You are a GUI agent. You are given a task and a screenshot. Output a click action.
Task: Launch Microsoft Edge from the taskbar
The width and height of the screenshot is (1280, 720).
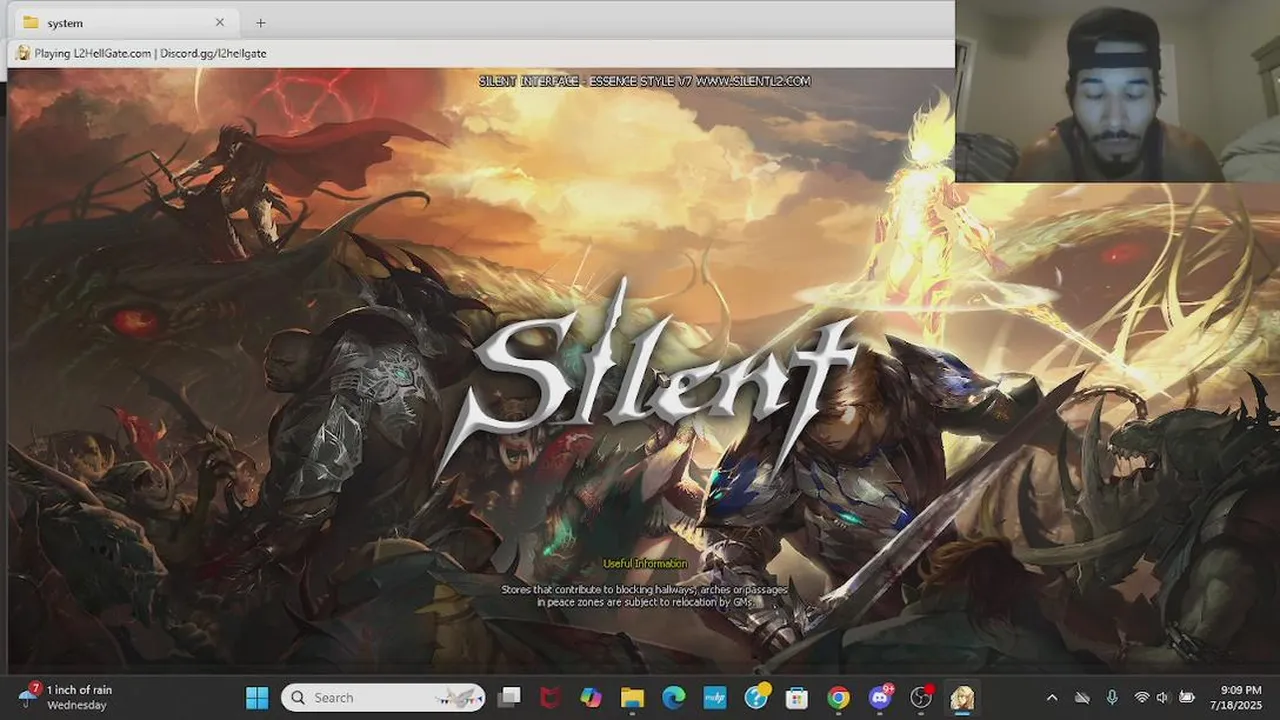tap(674, 697)
